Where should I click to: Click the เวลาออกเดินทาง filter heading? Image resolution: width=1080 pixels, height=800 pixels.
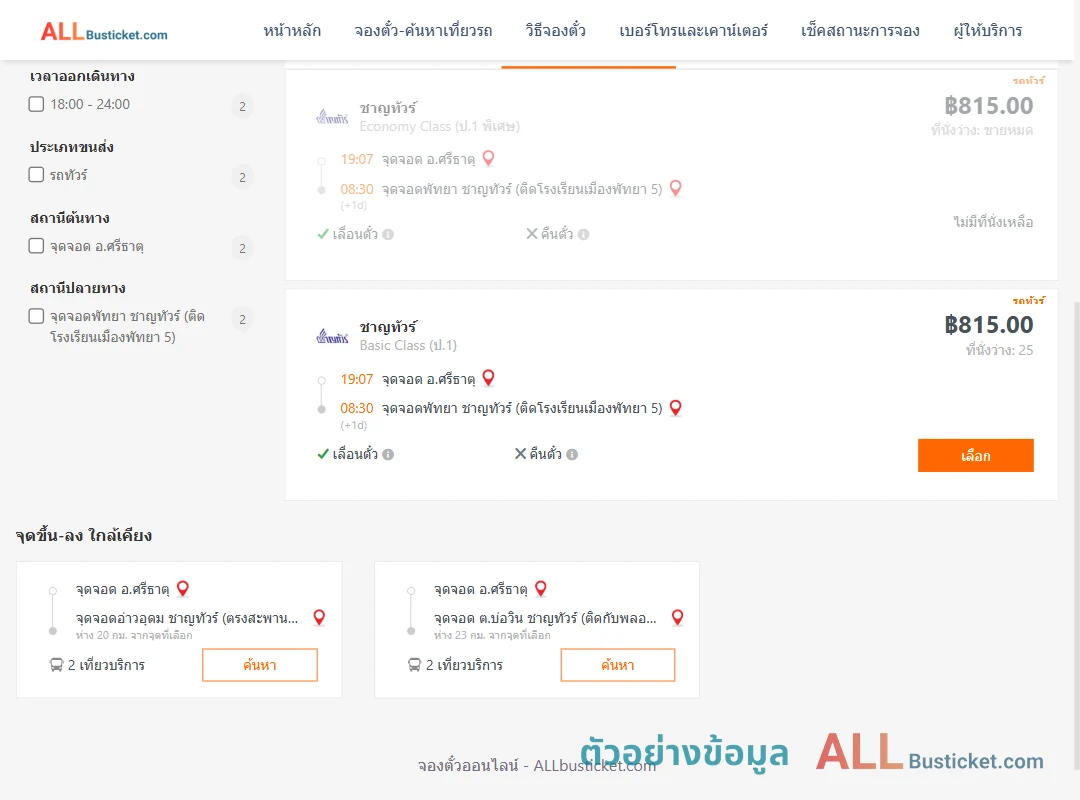click(x=82, y=76)
